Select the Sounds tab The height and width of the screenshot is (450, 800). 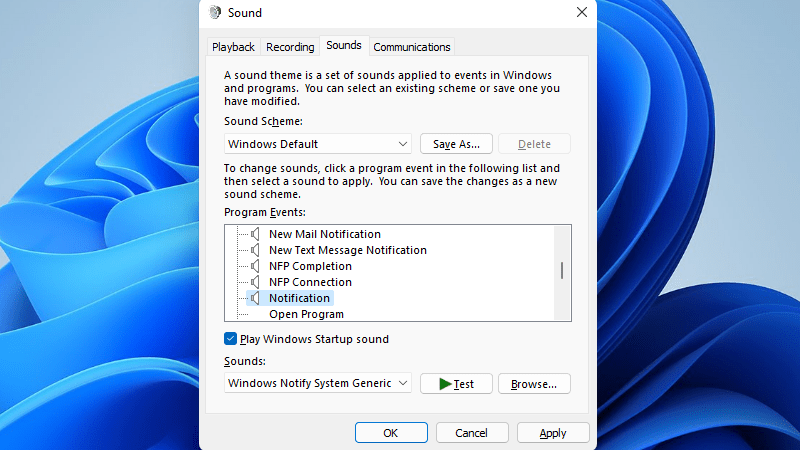point(344,45)
